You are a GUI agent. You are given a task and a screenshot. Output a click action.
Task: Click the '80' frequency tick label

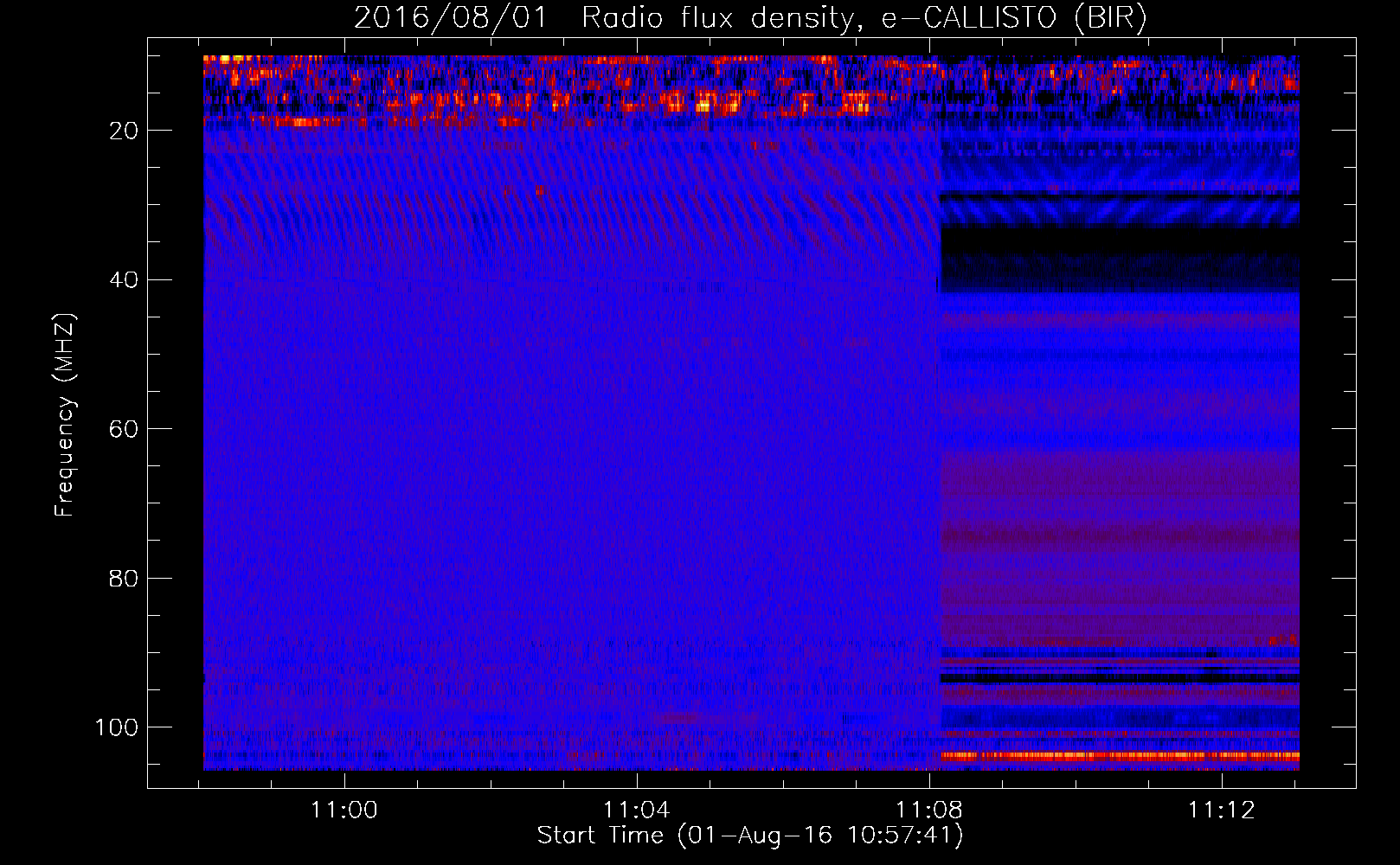coord(124,578)
